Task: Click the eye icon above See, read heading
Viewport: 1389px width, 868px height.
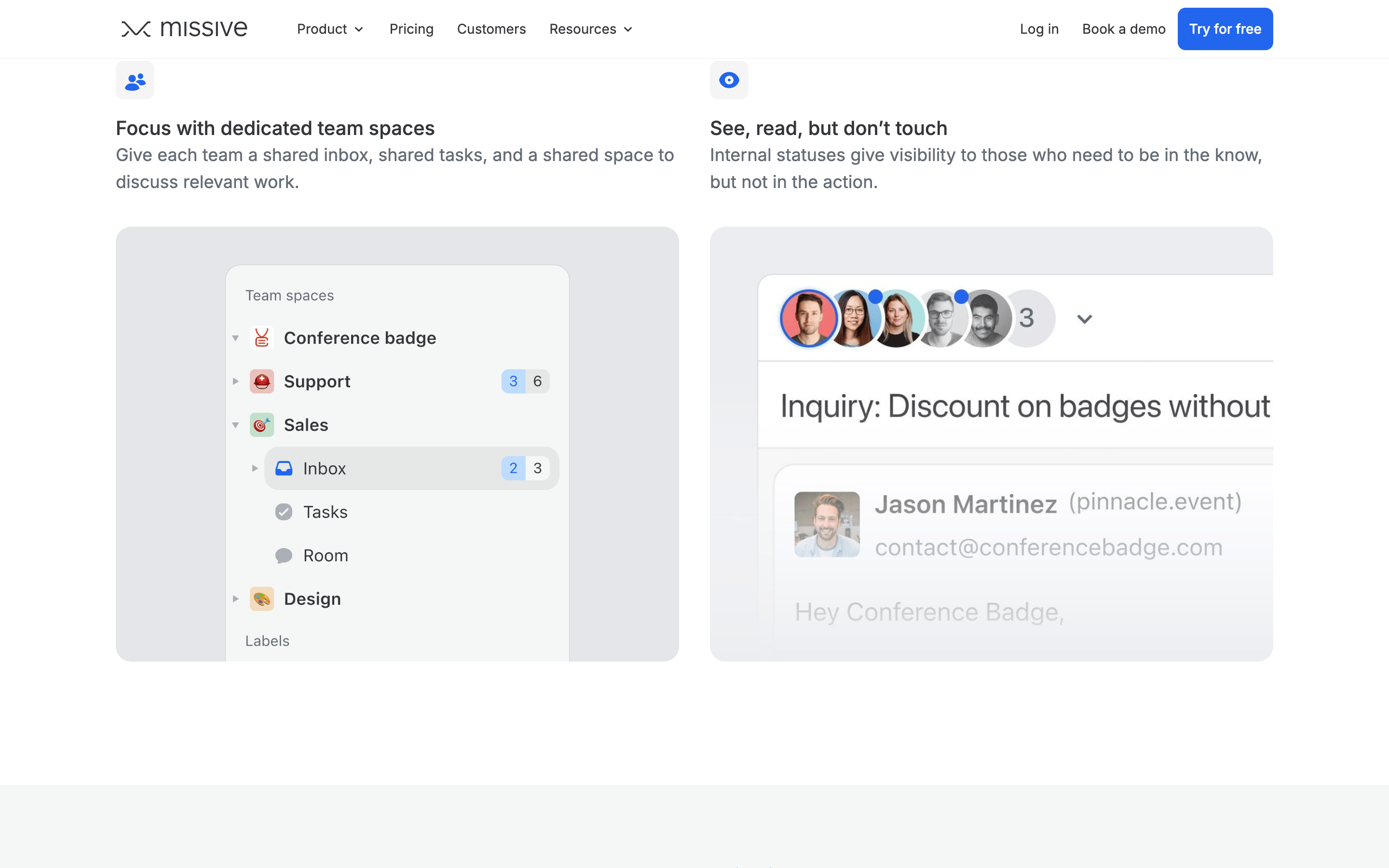Action: click(x=729, y=81)
